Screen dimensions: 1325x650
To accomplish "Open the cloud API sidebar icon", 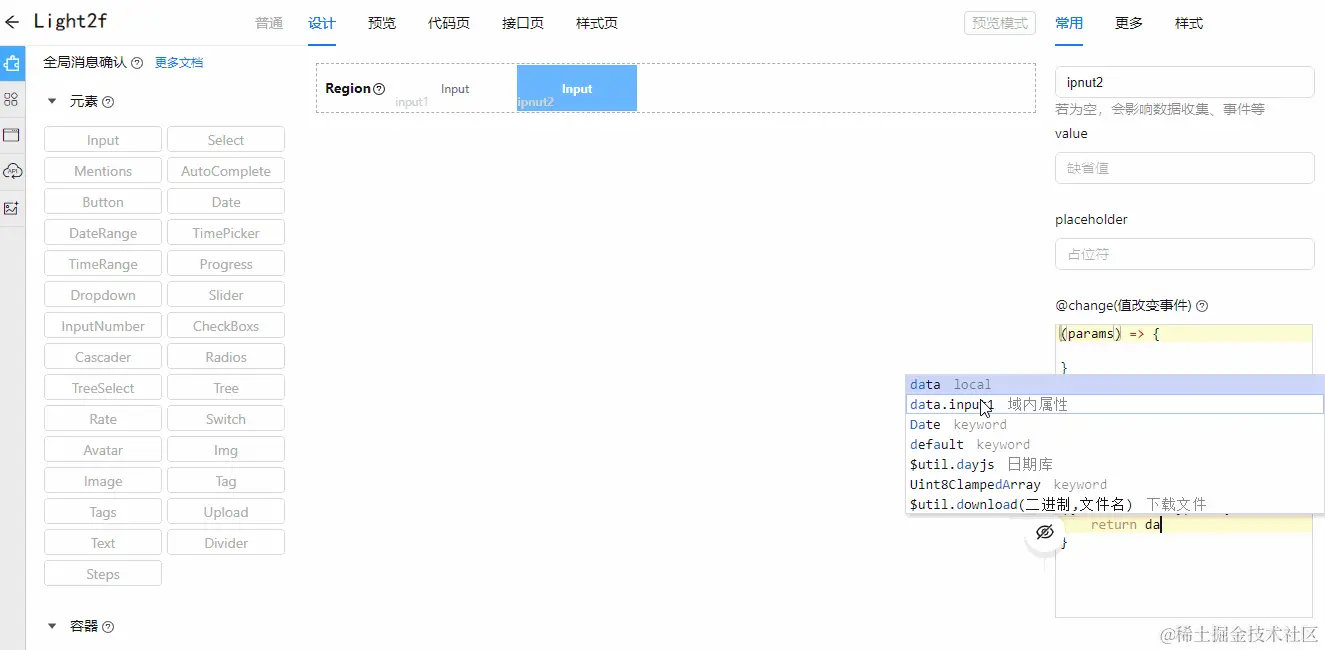I will click(x=12, y=171).
